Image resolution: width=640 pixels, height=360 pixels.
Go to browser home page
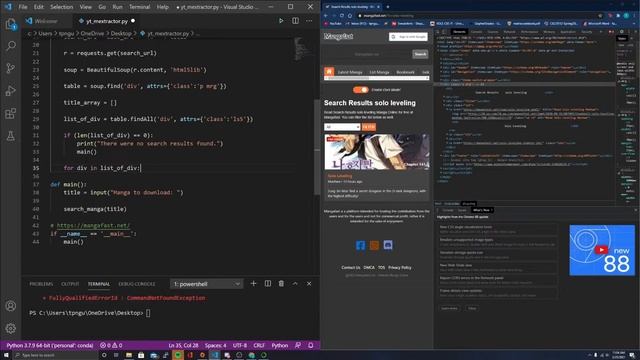pyautogui.click(x=350, y=16)
